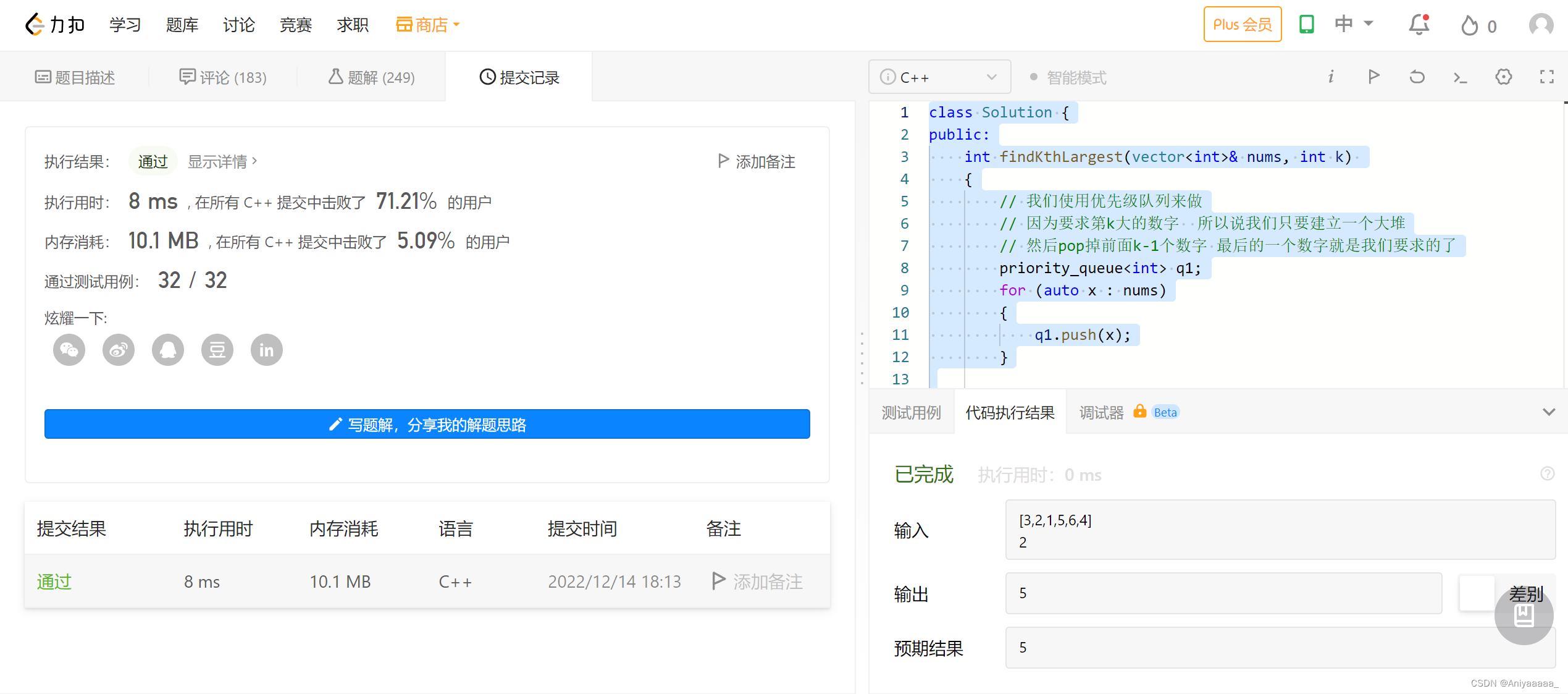
Task: Switch to 题目描述 tab
Action: (75, 77)
